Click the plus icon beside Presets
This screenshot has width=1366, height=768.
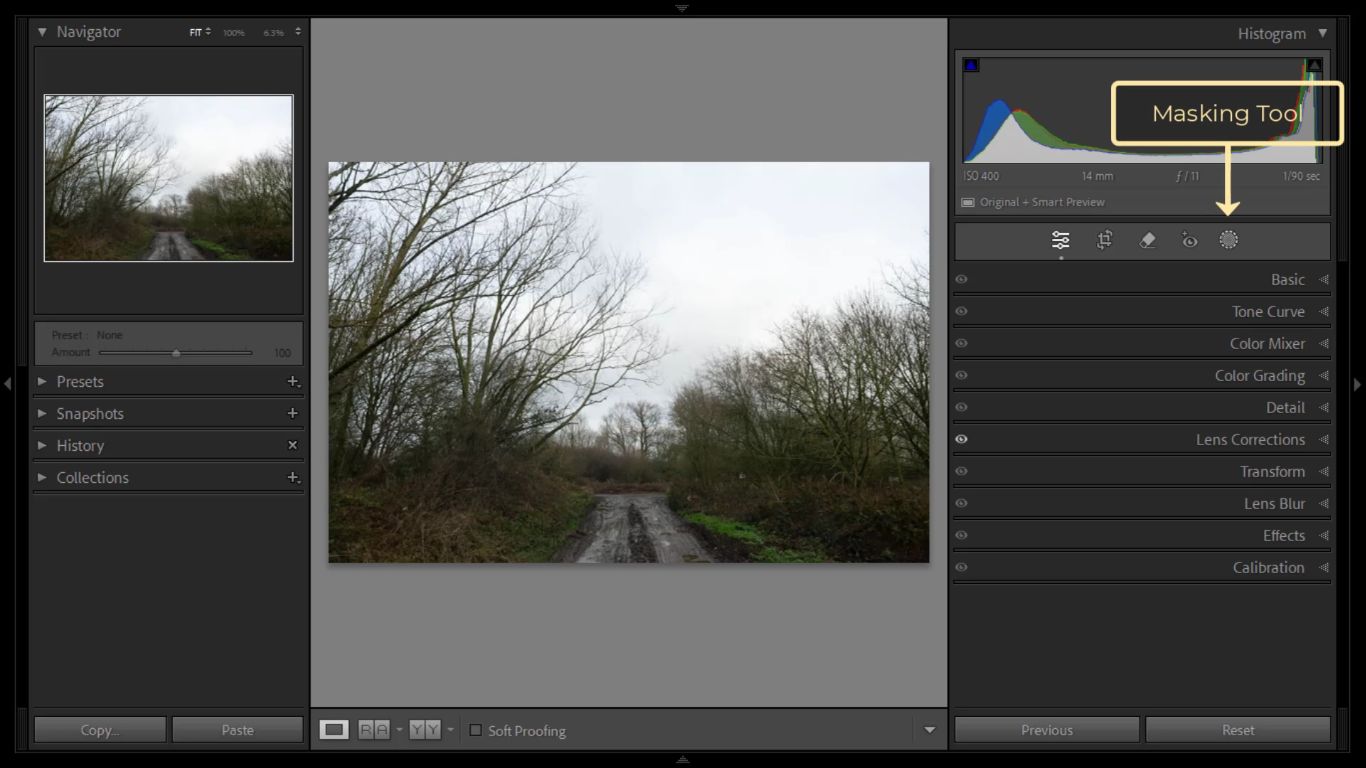pos(293,382)
